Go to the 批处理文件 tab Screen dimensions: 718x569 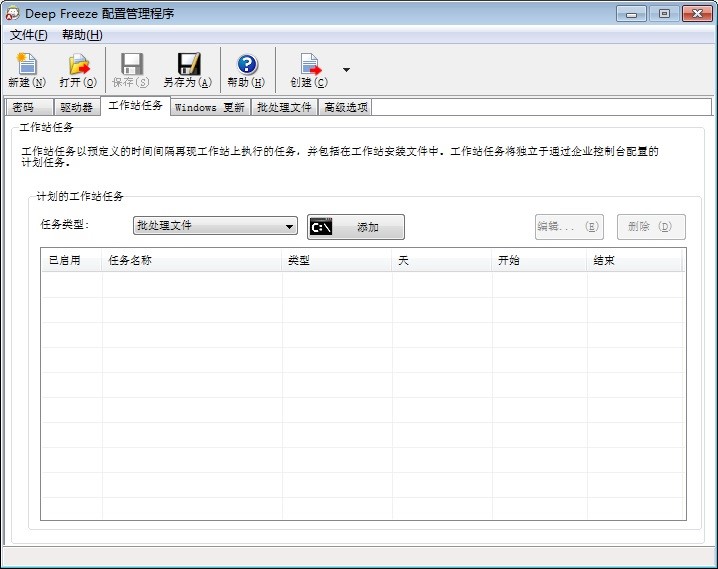[x=284, y=107]
